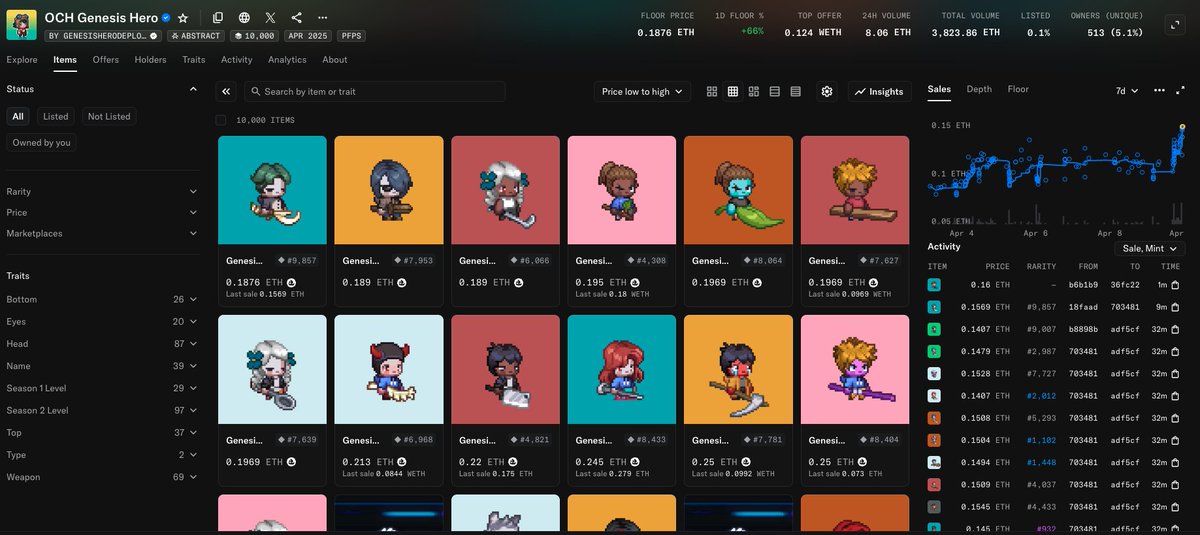Image resolution: width=1200 pixels, height=535 pixels.
Task: Open the collection's X social profile
Action: pyautogui.click(x=271, y=18)
